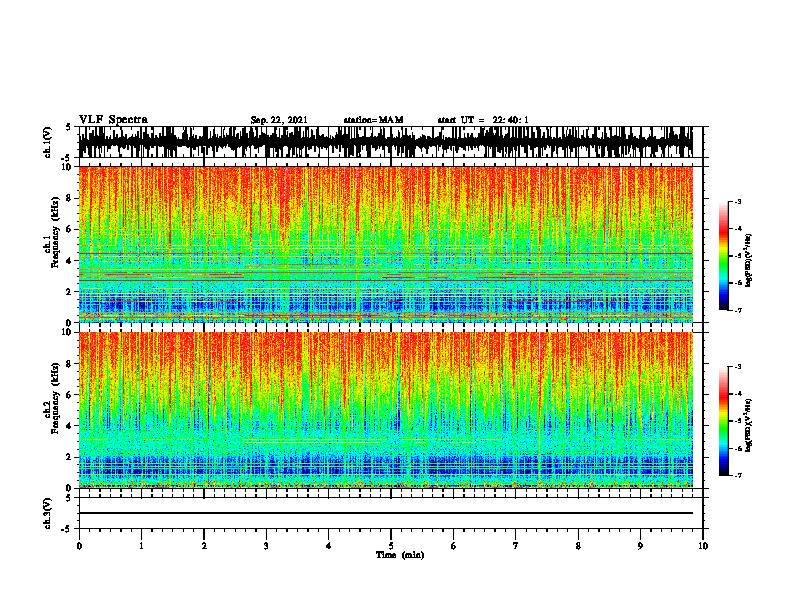Viewport: 792px width, 612px height.
Task: Click the "ch.1(V)" axis label
Action: (x=48, y=142)
